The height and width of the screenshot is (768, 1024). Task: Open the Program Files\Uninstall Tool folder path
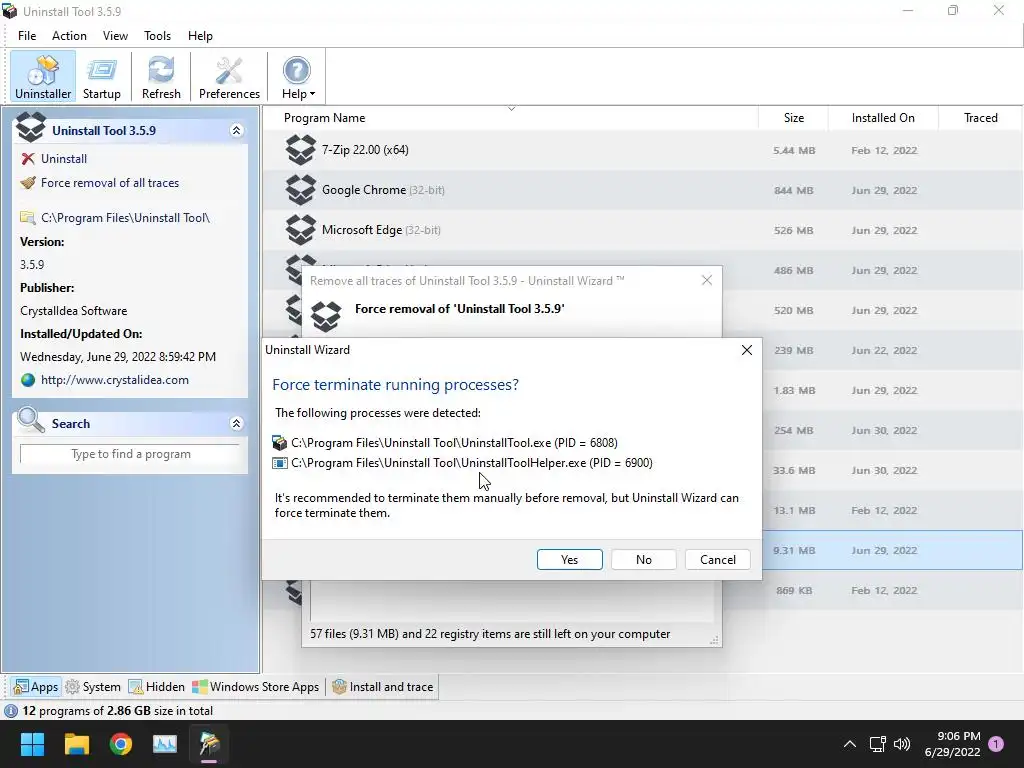point(125,218)
